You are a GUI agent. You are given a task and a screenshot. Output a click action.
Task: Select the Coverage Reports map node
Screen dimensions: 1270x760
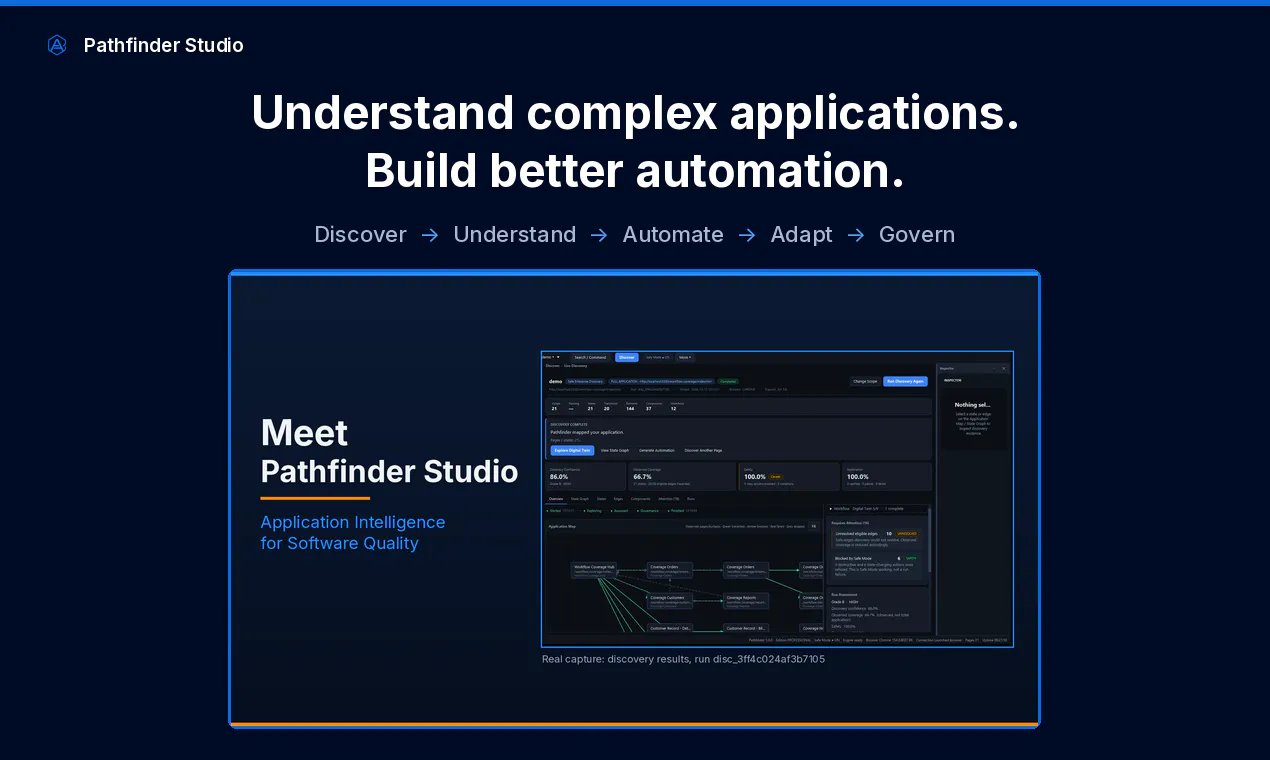[747, 600]
